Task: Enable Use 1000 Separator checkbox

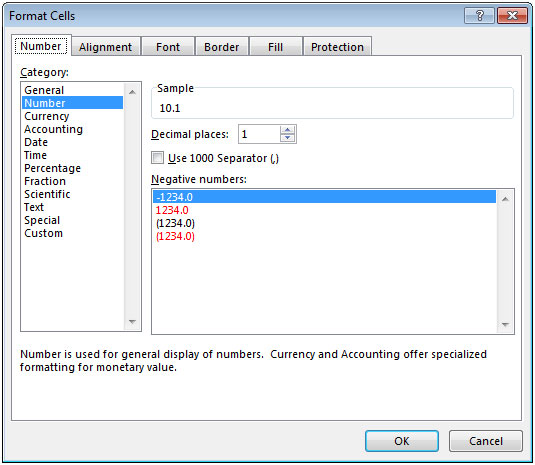Action: click(x=157, y=158)
